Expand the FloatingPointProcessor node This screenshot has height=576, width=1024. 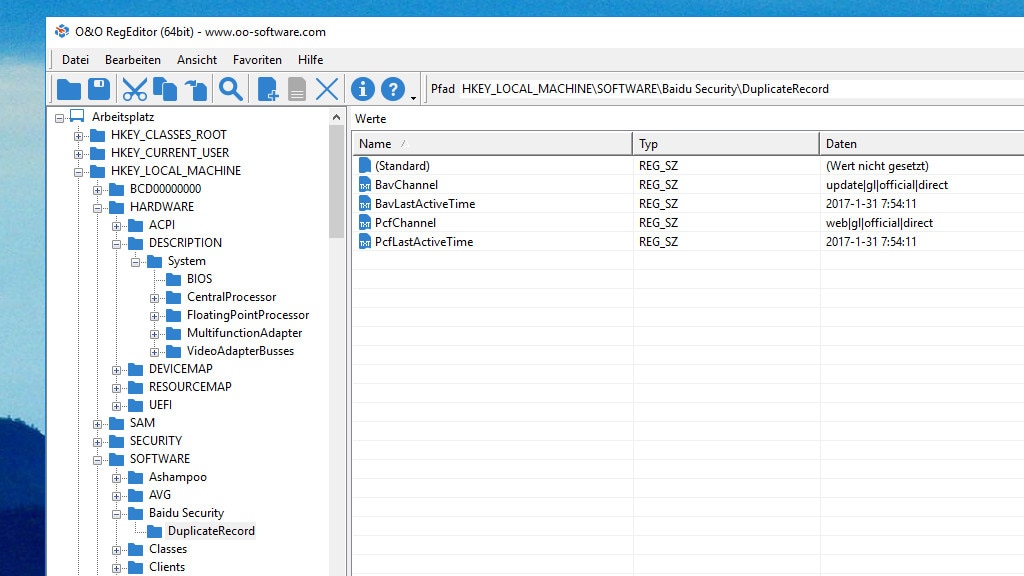click(x=154, y=316)
